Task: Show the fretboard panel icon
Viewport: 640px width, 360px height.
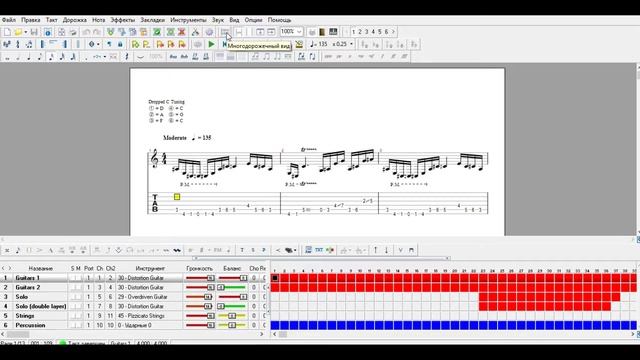Action: (322, 32)
